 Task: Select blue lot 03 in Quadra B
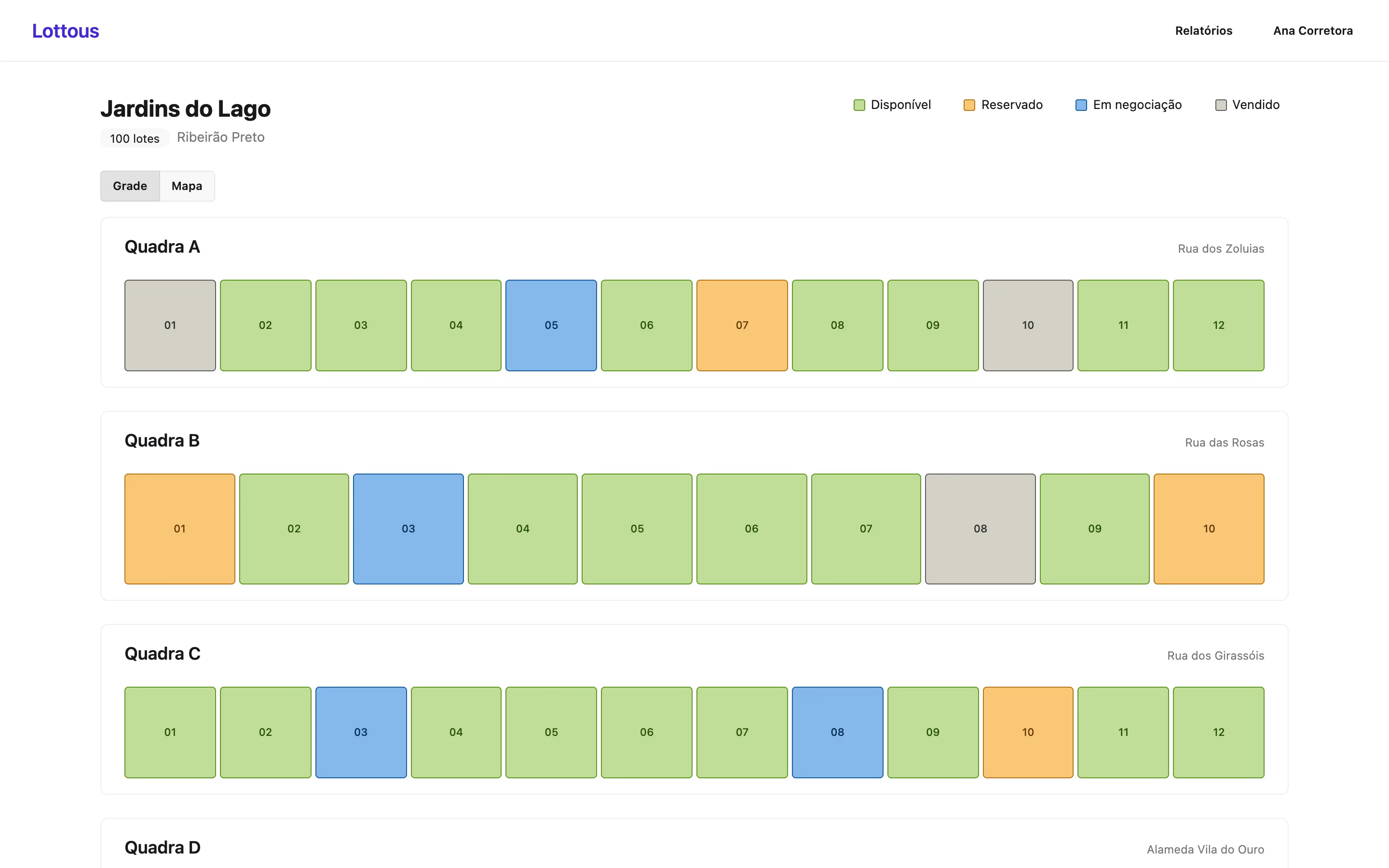(408, 529)
